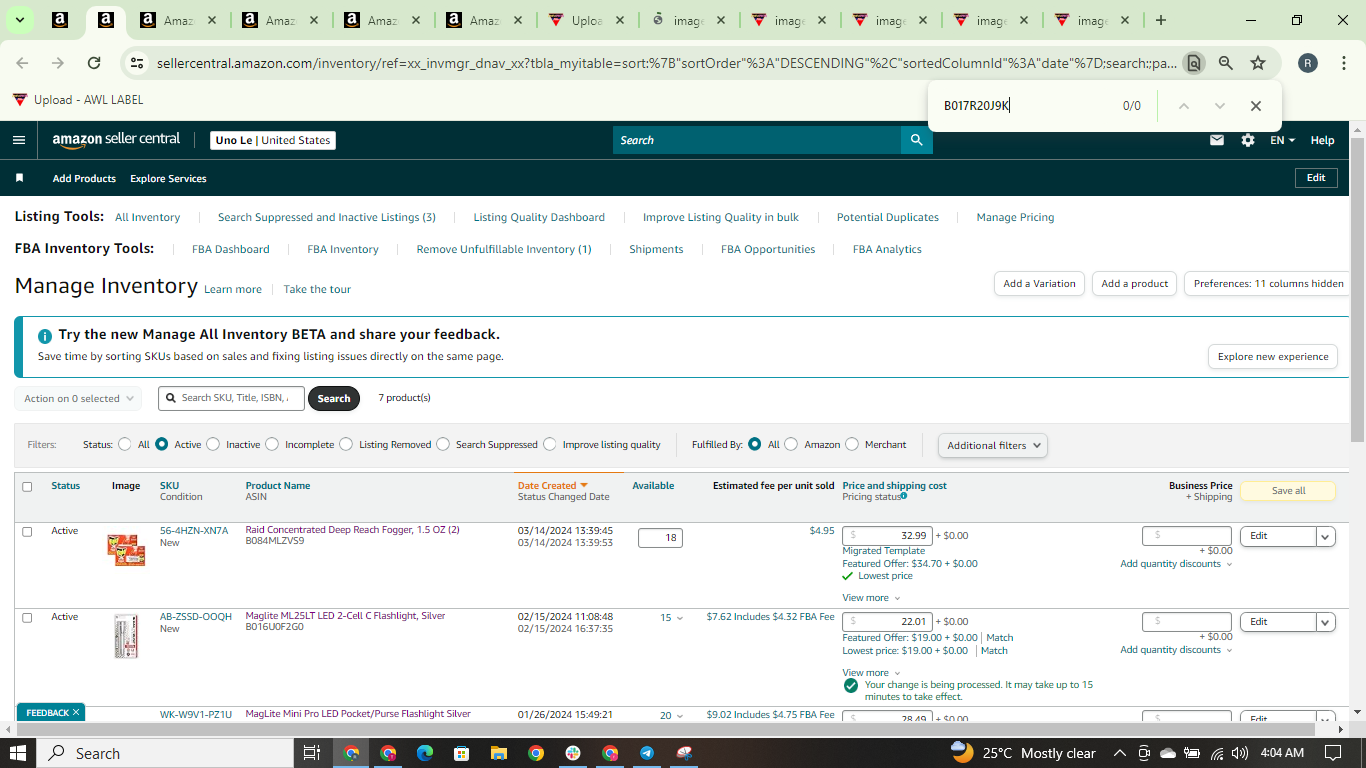Bookmark this page with the star icon
1366x768 pixels.
[x=1258, y=63]
